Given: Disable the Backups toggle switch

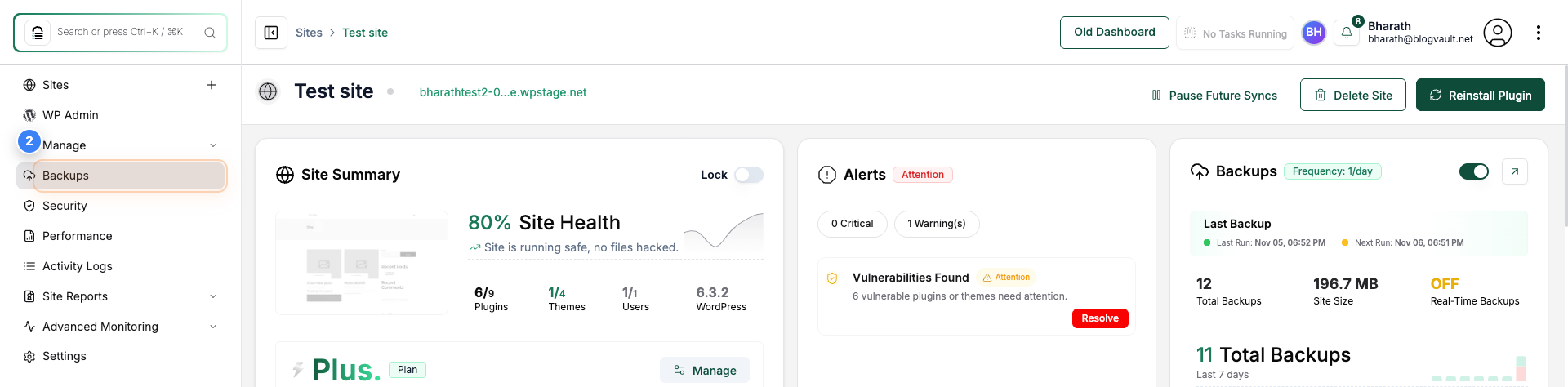Looking at the screenshot, I should coord(1474,171).
